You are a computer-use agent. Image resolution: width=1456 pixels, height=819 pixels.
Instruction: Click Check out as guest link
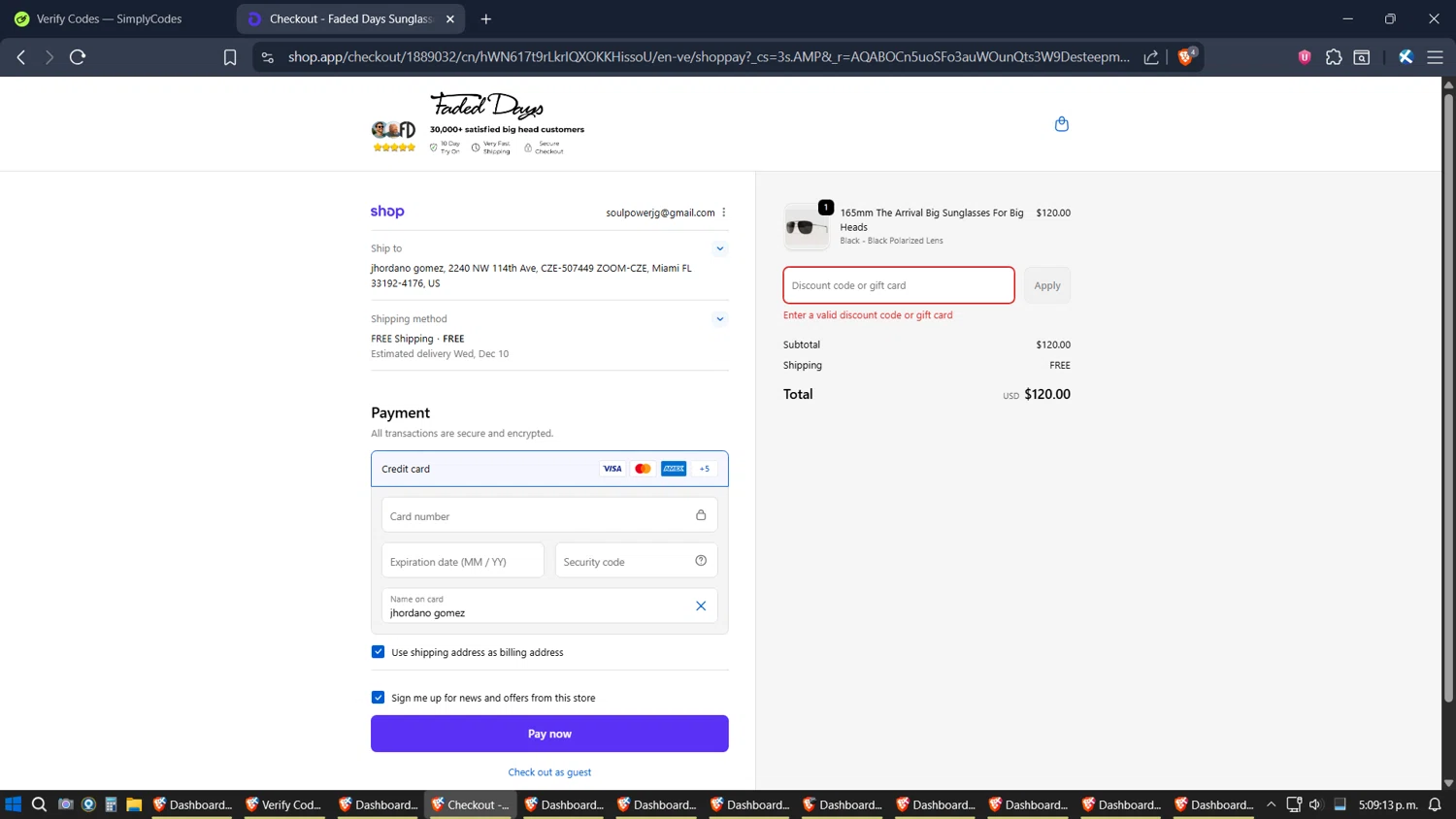(x=549, y=772)
